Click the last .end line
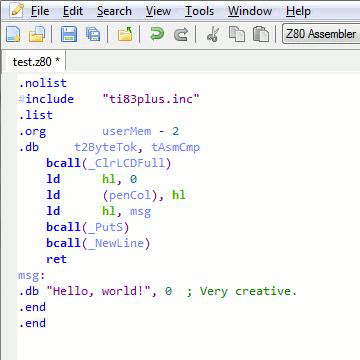Image resolution: width=360 pixels, height=360 pixels. tap(32, 323)
